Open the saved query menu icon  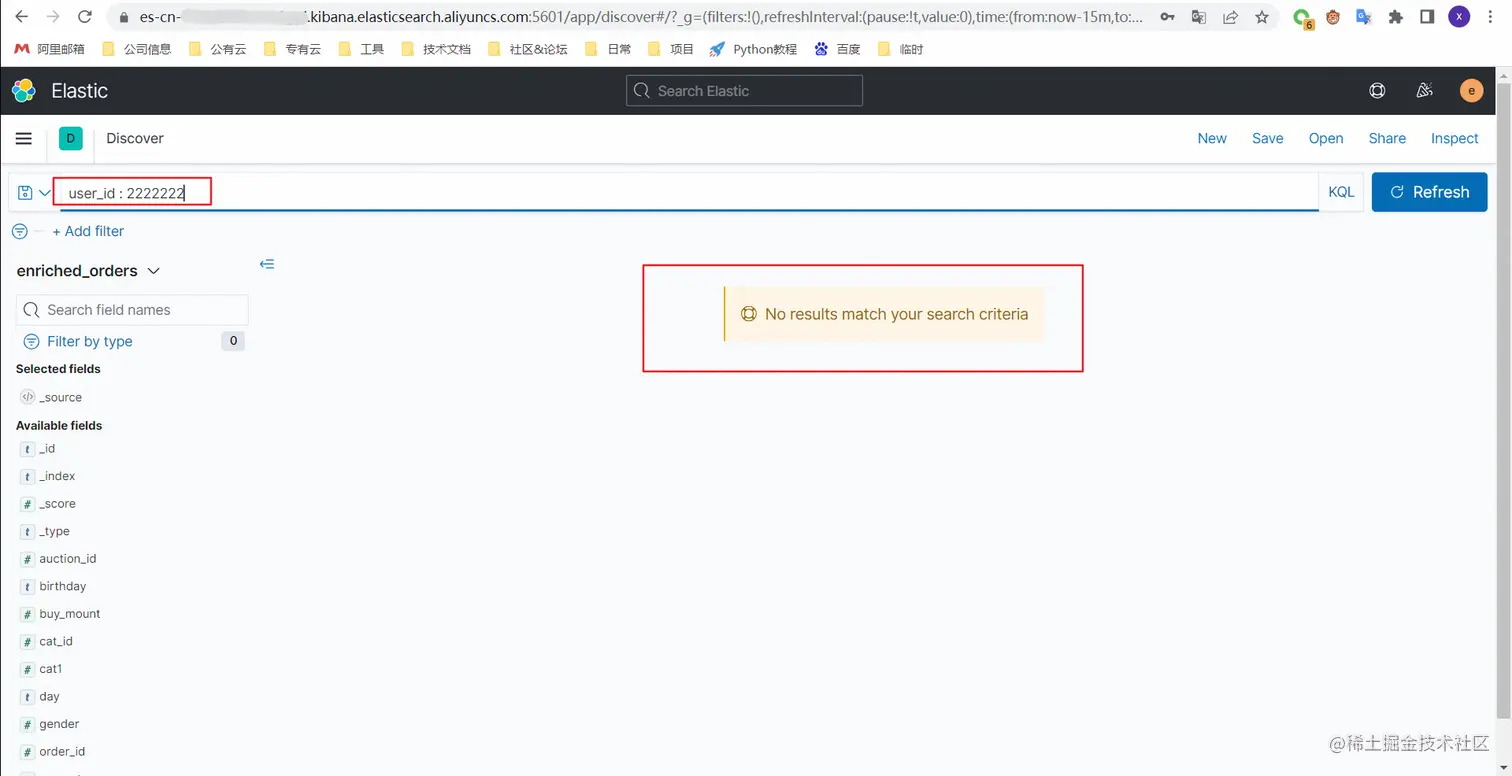(33, 193)
